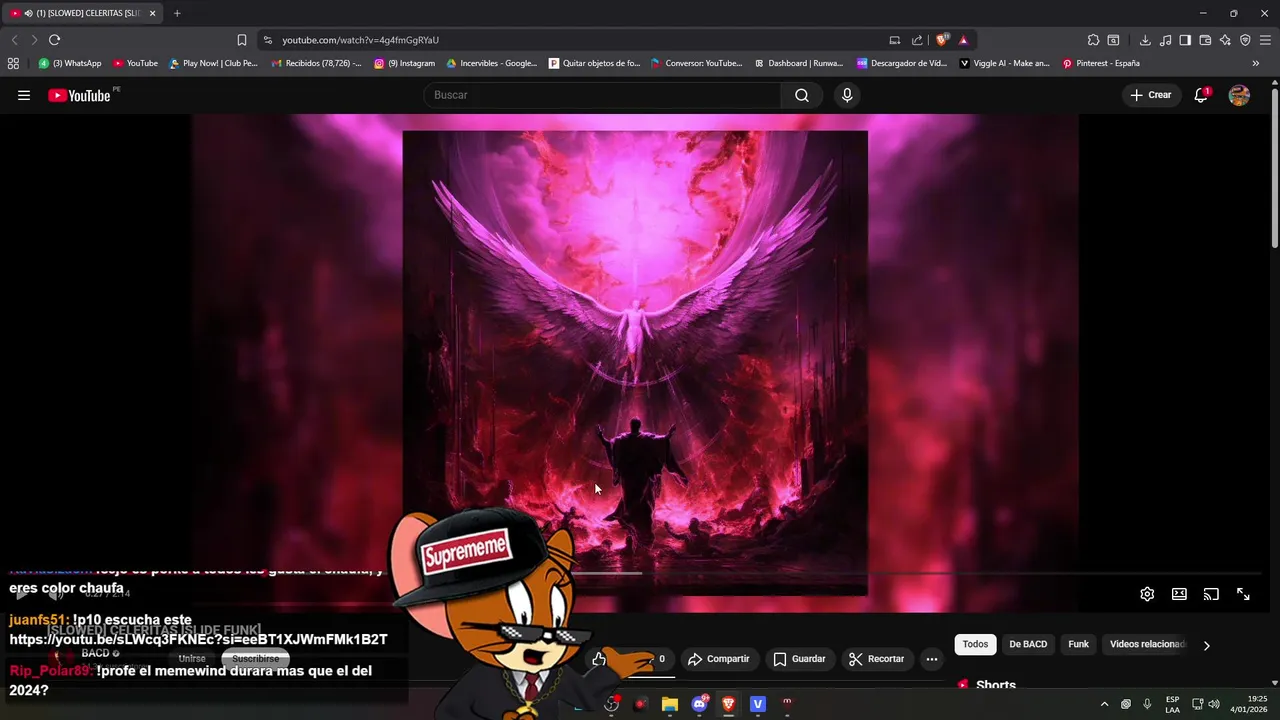Open Instagram bookmark
Screen dimensions: 1280x720
[x=404, y=63]
